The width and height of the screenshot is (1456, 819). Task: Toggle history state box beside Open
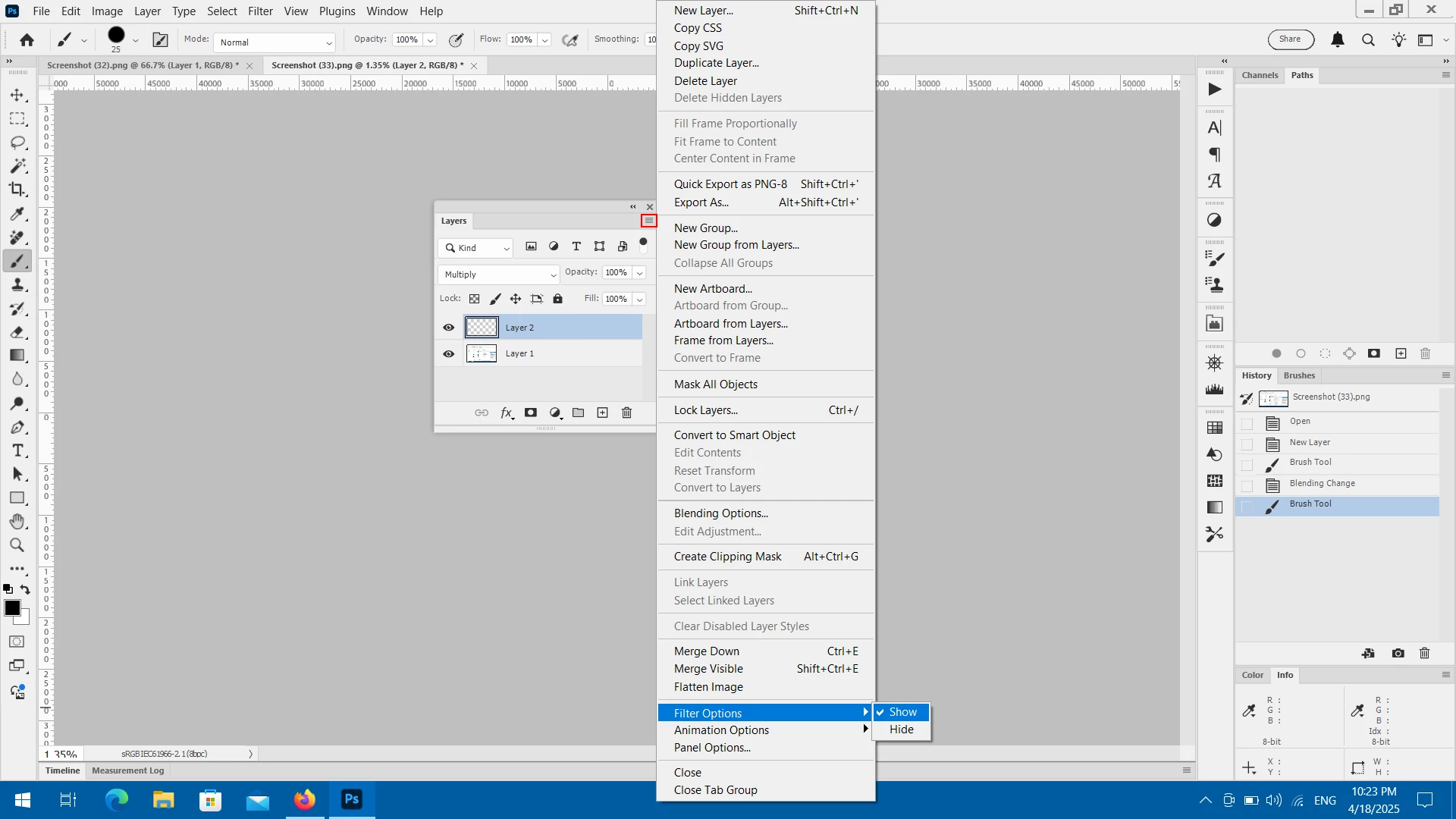pos(1247,422)
